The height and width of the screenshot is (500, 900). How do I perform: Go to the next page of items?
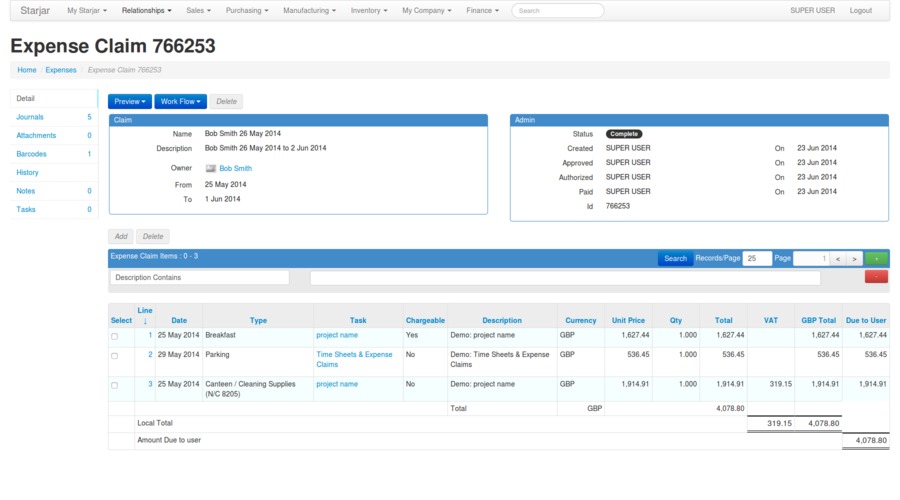(x=853, y=258)
